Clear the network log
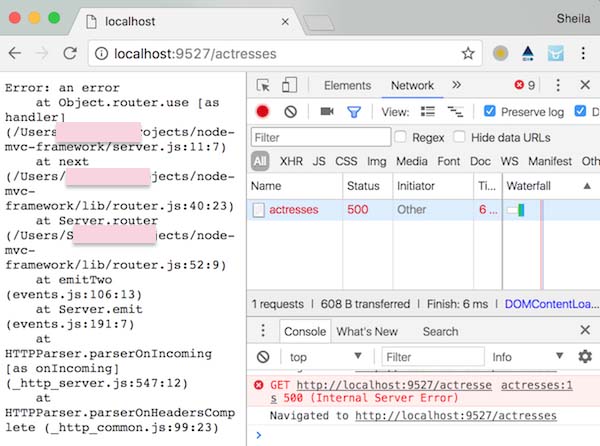 point(290,112)
